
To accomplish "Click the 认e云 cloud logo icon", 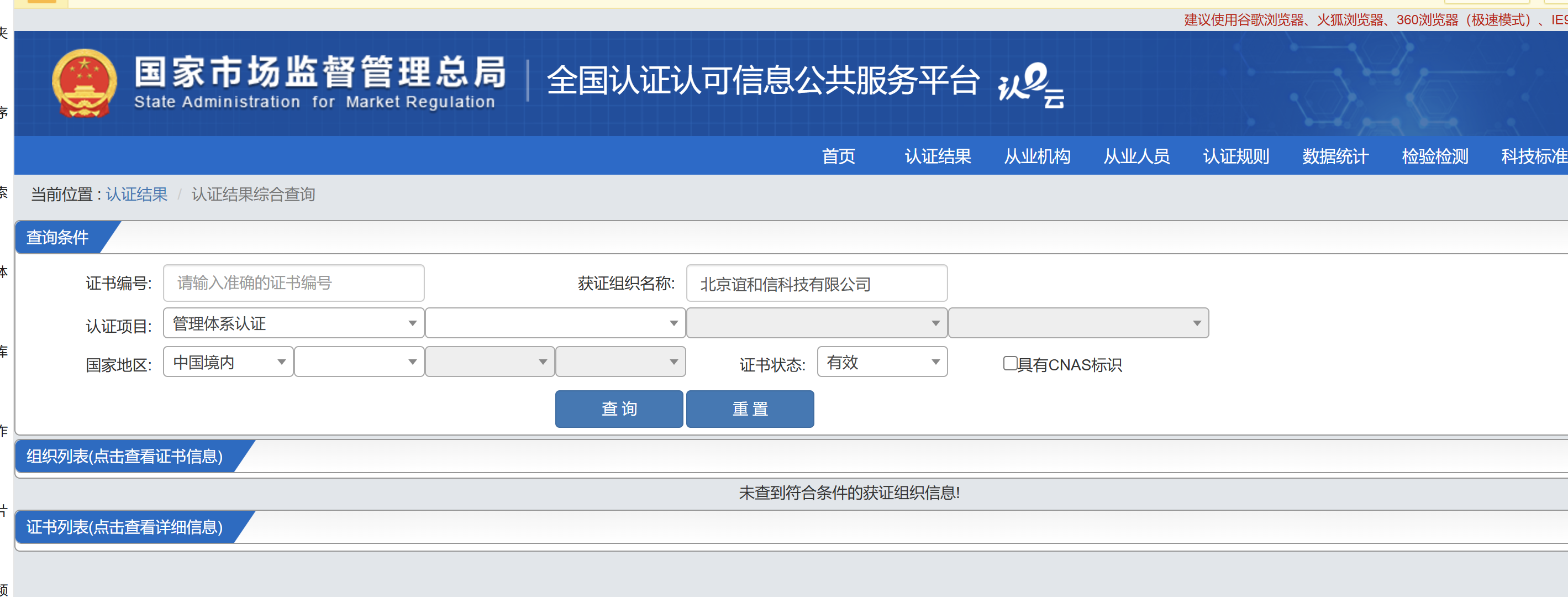I will (x=1030, y=85).
